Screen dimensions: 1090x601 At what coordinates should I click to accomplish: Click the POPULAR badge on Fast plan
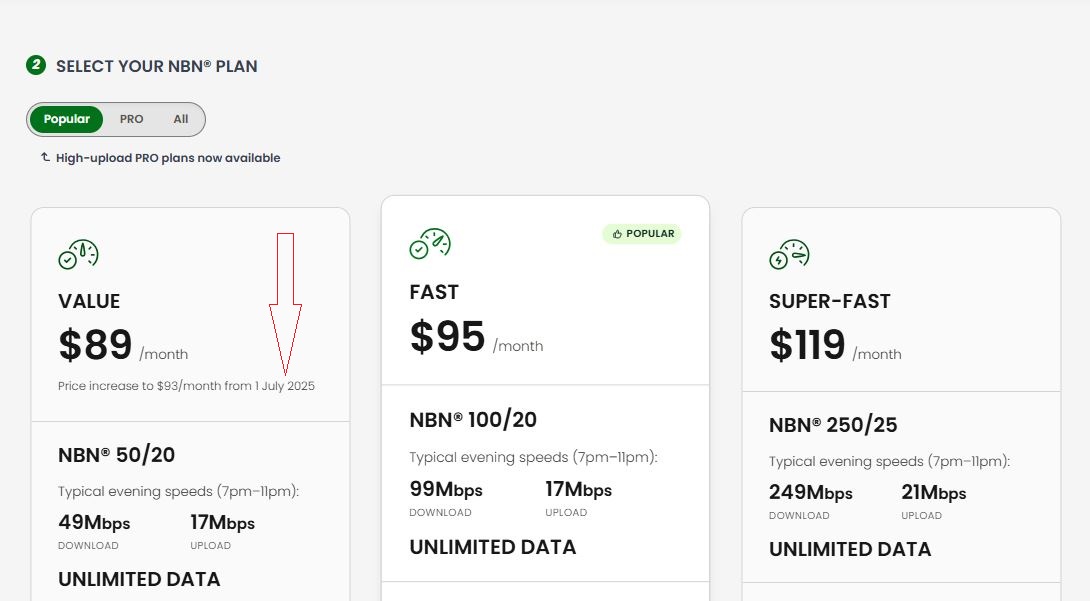tap(642, 234)
